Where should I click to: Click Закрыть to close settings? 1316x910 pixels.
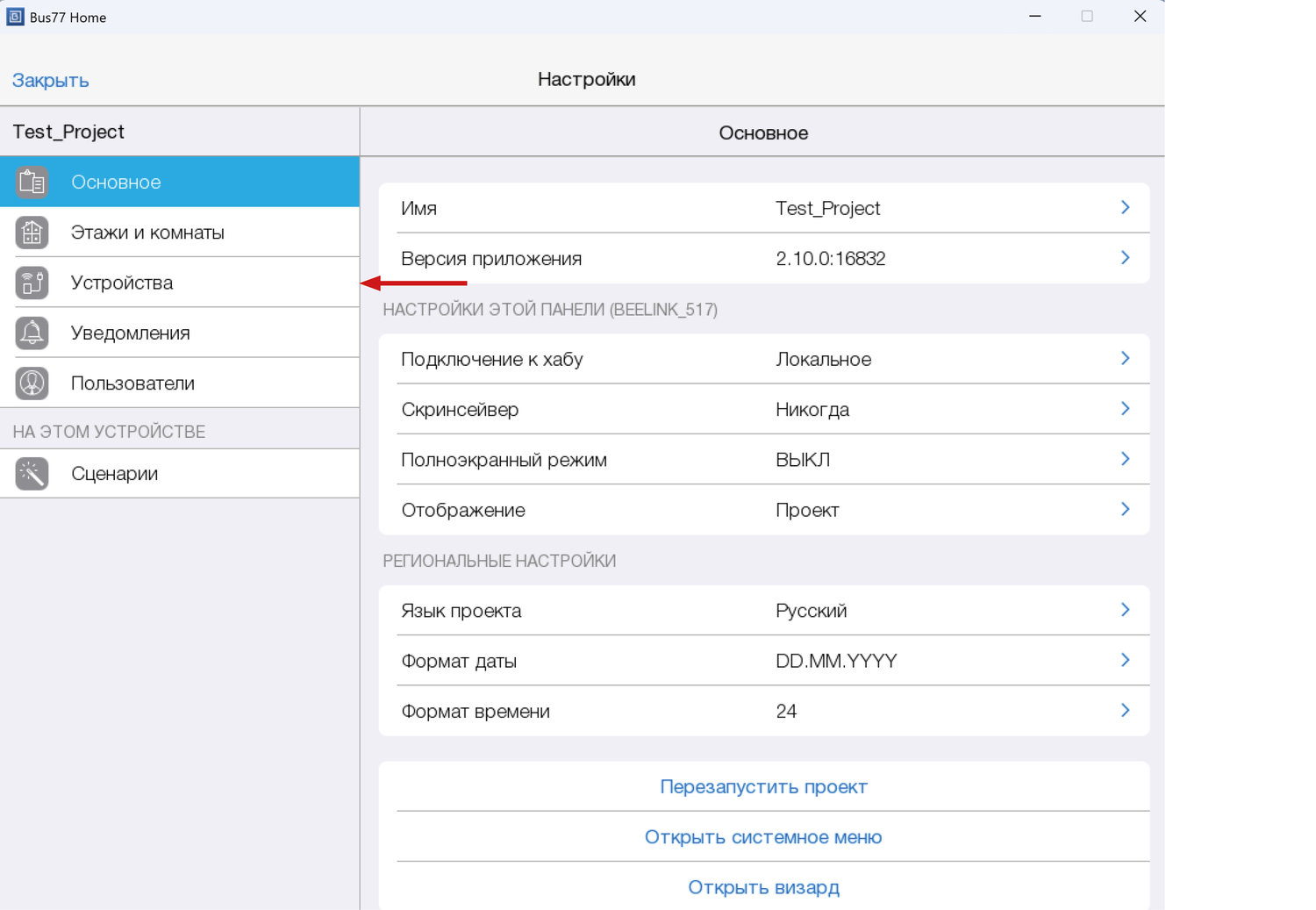tap(51, 81)
